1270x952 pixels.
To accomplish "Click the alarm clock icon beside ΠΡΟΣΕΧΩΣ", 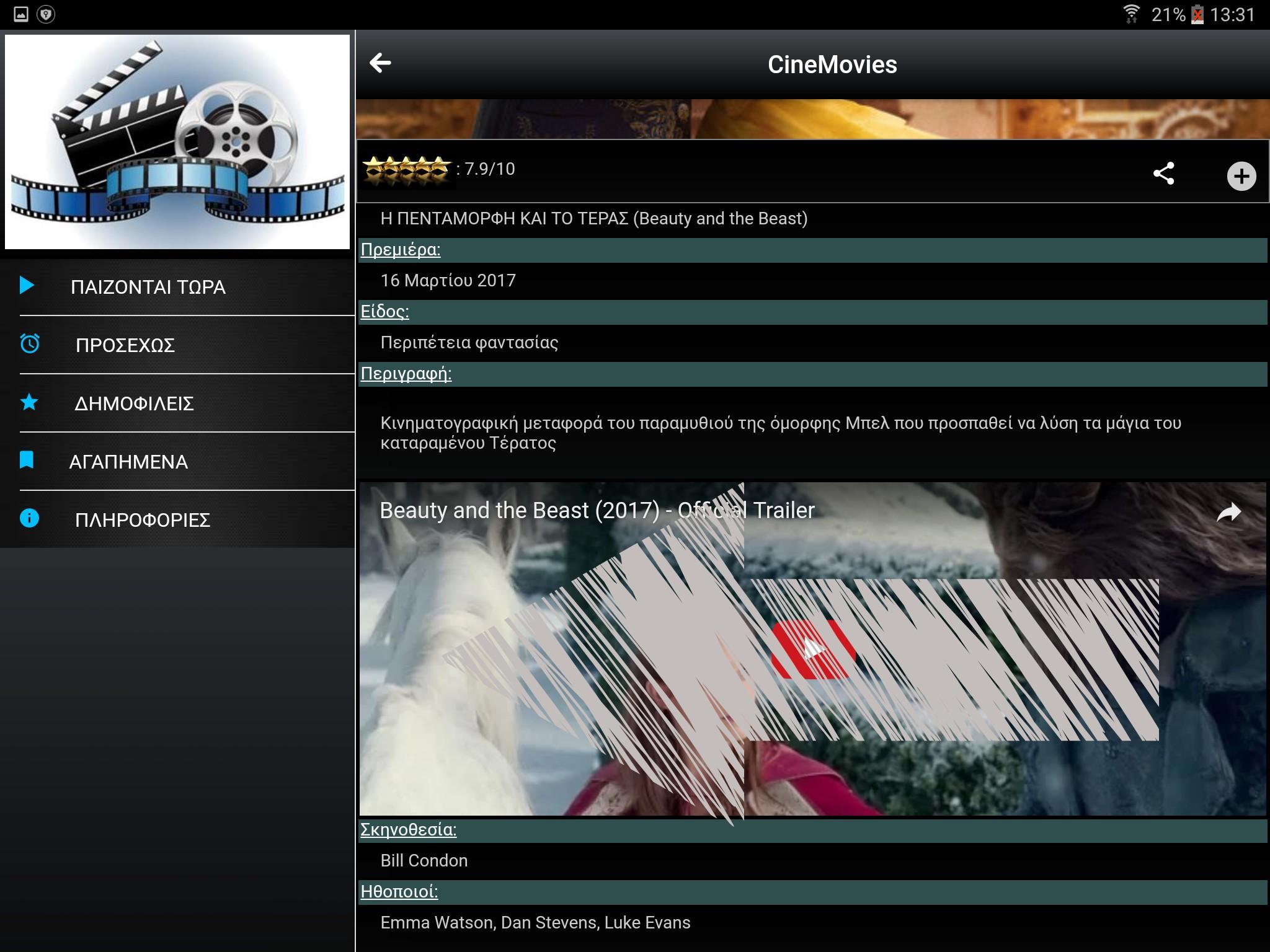I will click(x=30, y=343).
